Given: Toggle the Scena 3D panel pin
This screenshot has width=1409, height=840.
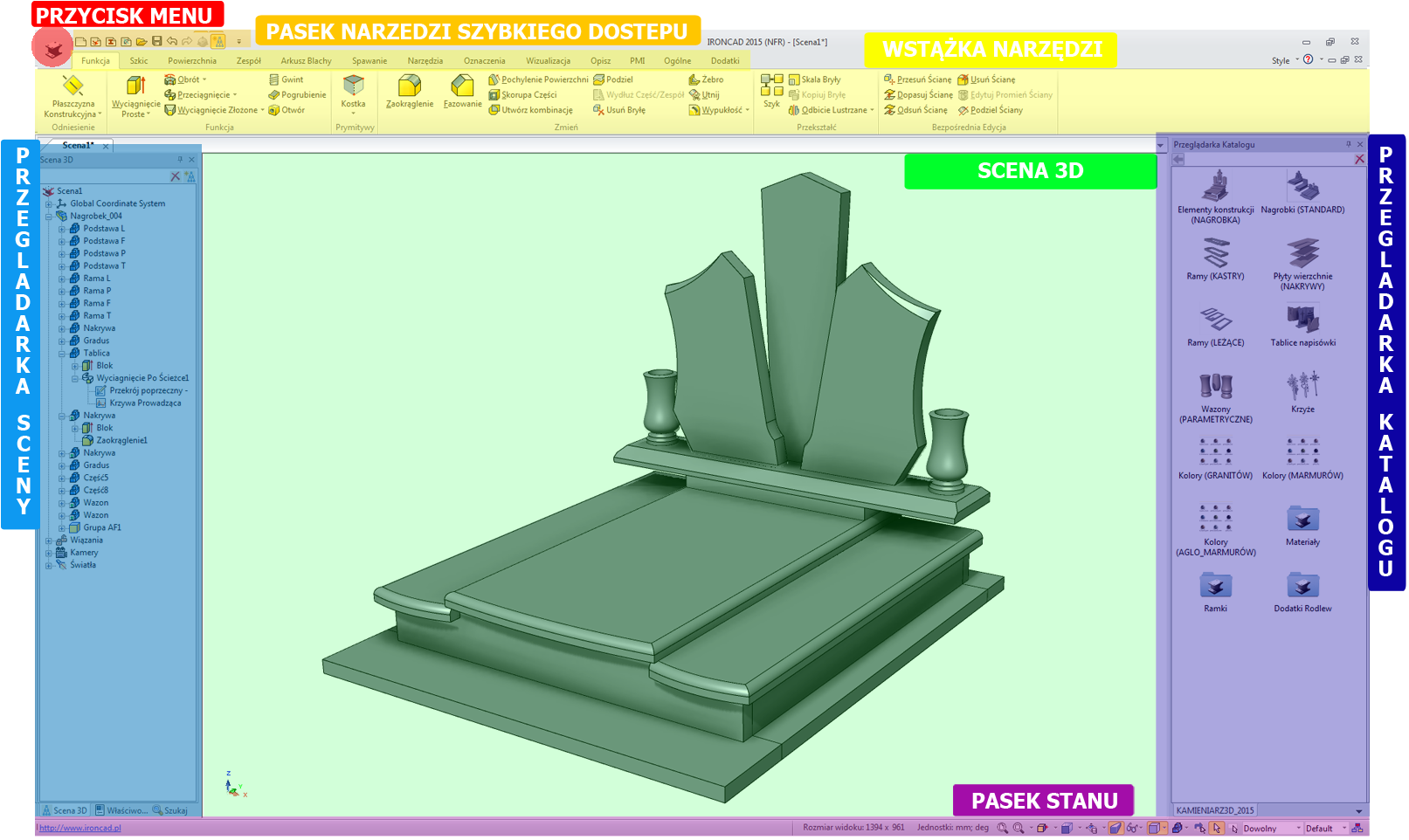Looking at the screenshot, I should [x=180, y=160].
